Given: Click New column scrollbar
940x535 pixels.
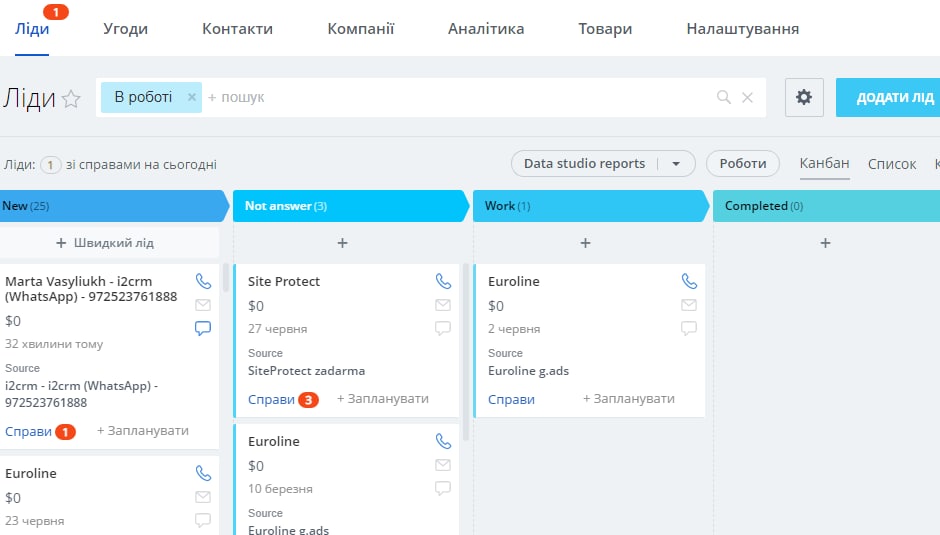Looking at the screenshot, I should pyautogui.click(x=225, y=277).
